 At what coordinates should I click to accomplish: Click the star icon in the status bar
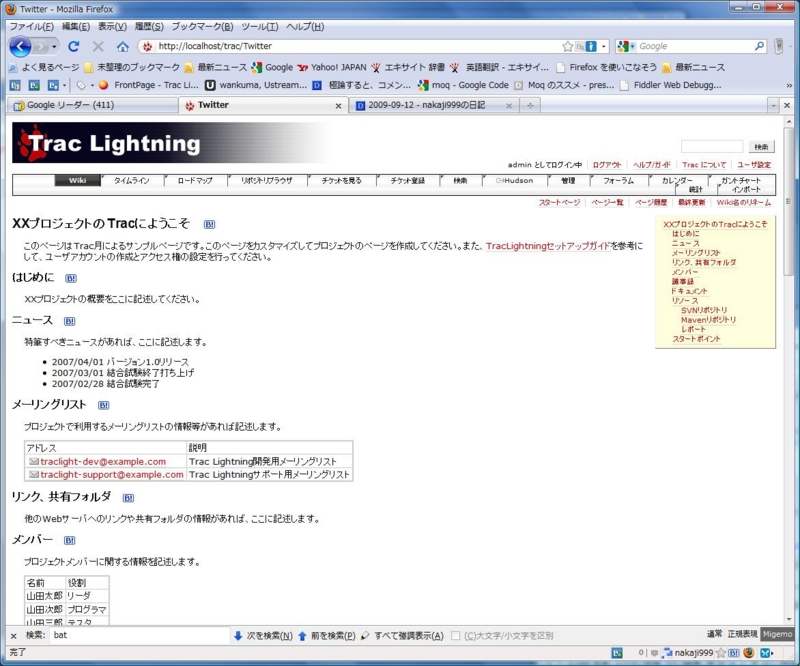(721, 653)
